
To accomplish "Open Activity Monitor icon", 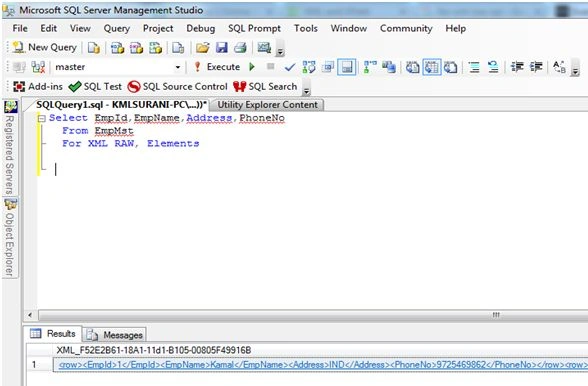I will coord(264,48).
